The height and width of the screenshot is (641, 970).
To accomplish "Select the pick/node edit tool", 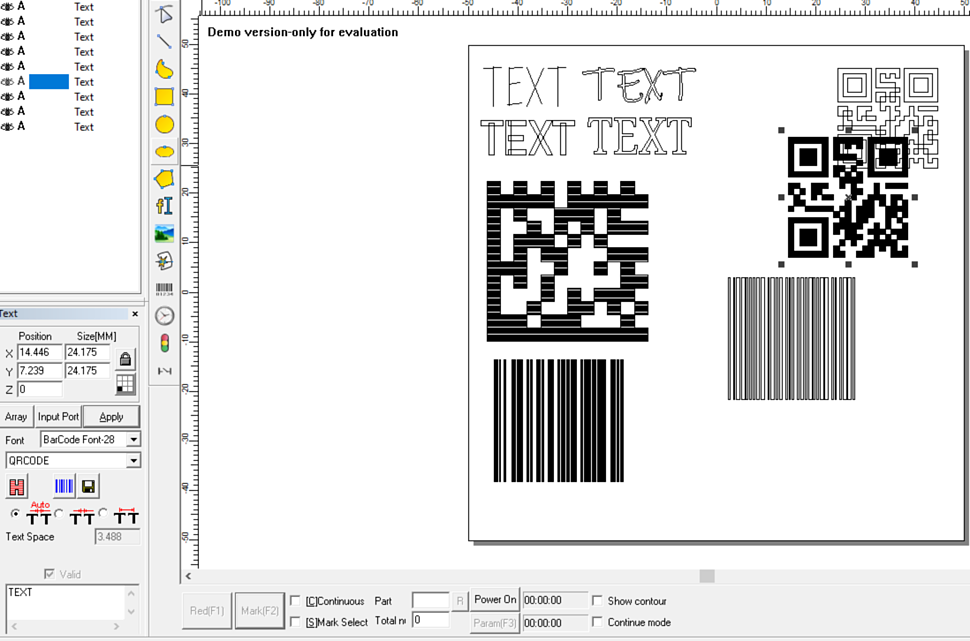I will coord(164,14).
